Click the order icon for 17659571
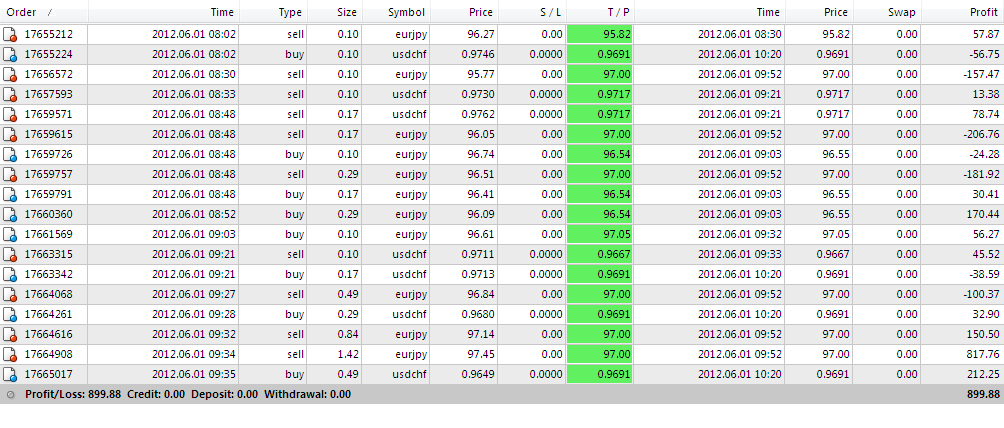This screenshot has height=428, width=1004. (10, 115)
